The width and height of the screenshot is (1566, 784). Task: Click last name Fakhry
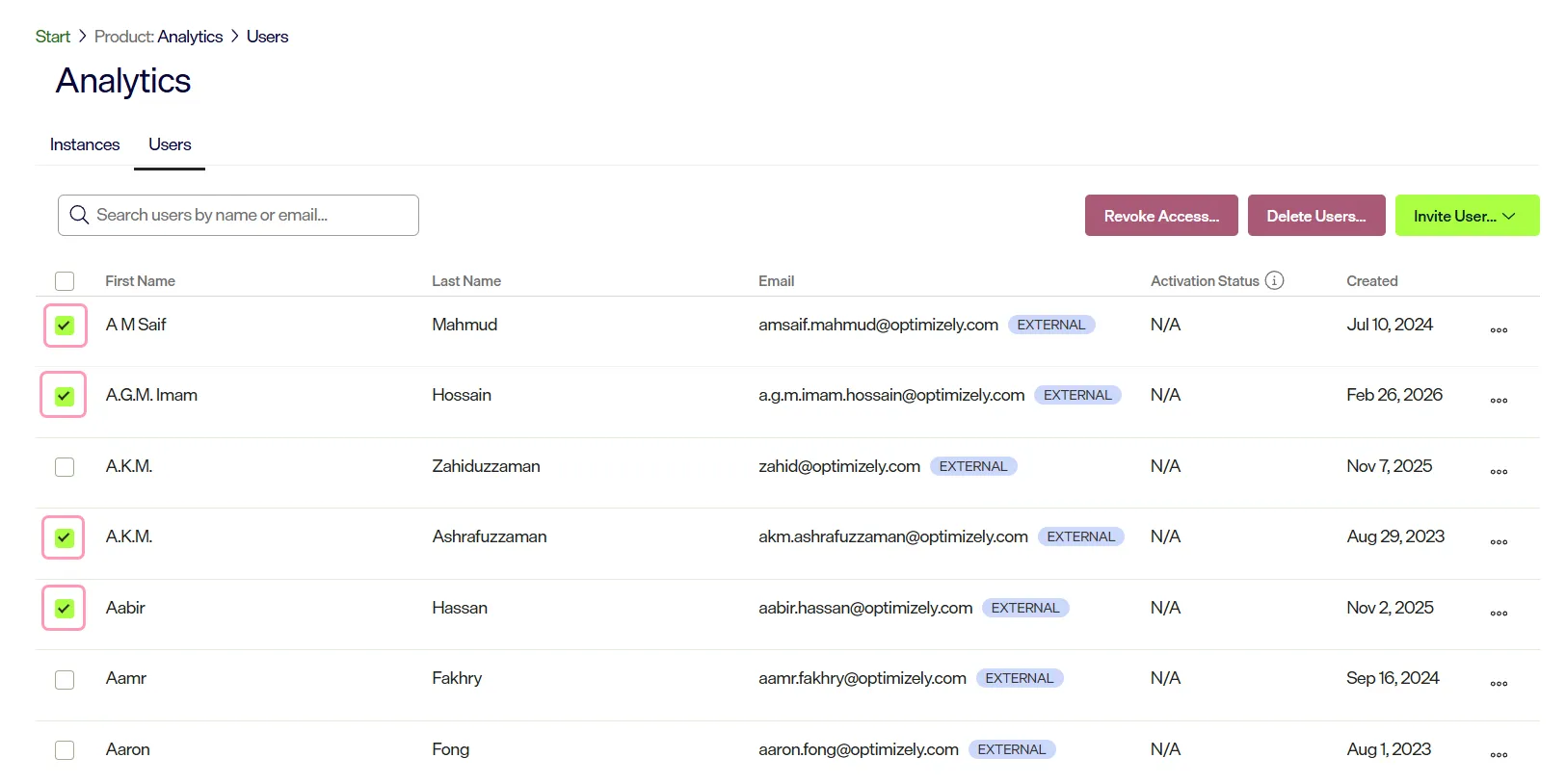pos(457,678)
